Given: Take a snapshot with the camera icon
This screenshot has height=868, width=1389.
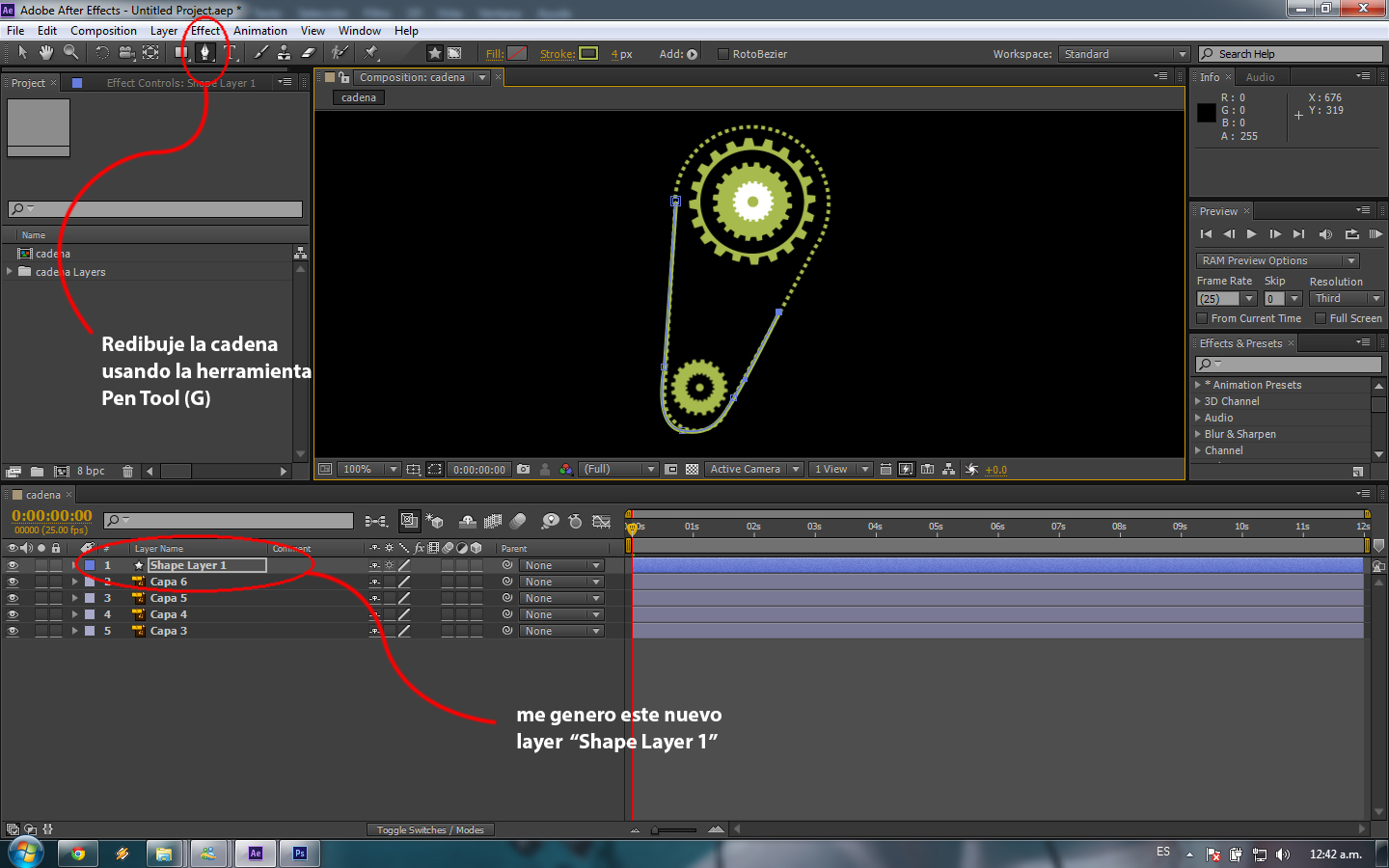Looking at the screenshot, I should pos(524,470).
